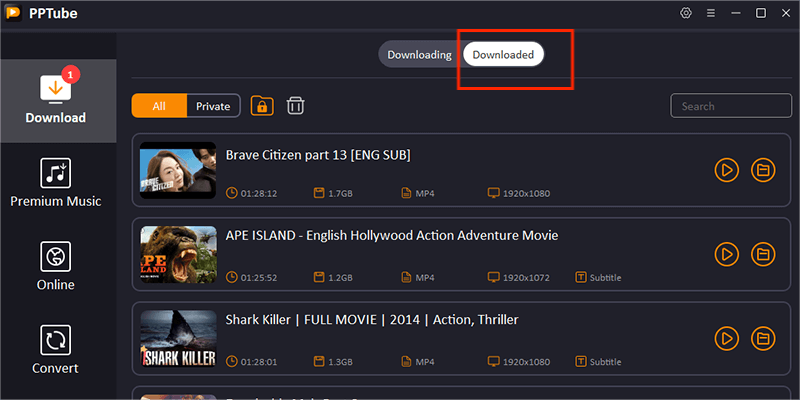Image resolution: width=800 pixels, height=400 pixels.
Task: Click the trash delete icon
Action: [296, 106]
